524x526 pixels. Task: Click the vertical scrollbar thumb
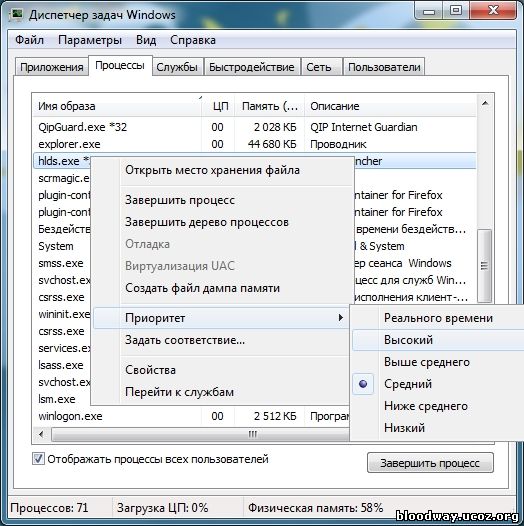485,266
